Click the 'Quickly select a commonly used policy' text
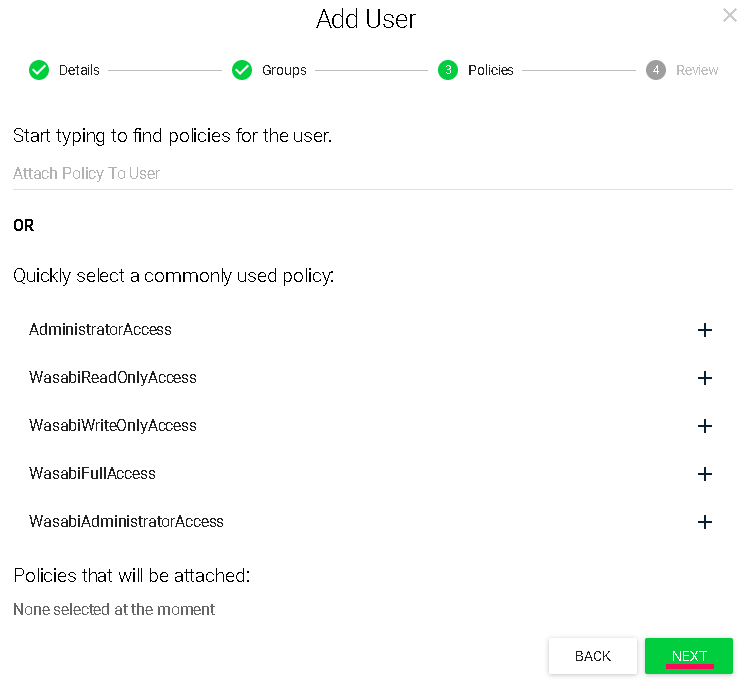This screenshot has height=683, width=745. point(173,276)
